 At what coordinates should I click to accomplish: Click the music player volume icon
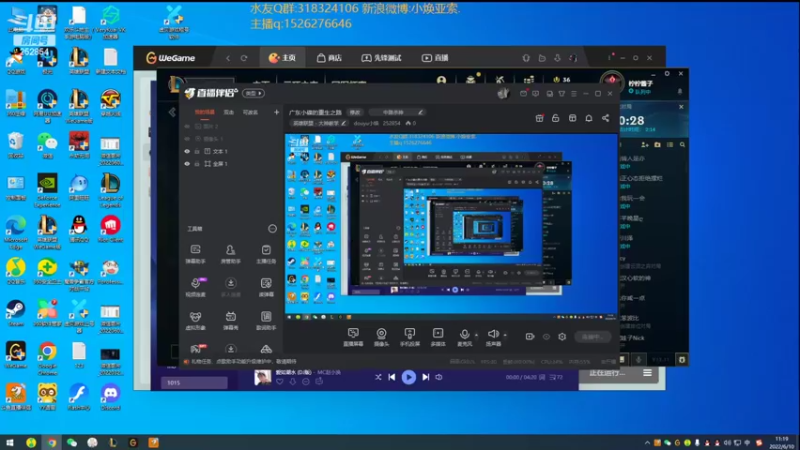pyautogui.click(x=439, y=377)
